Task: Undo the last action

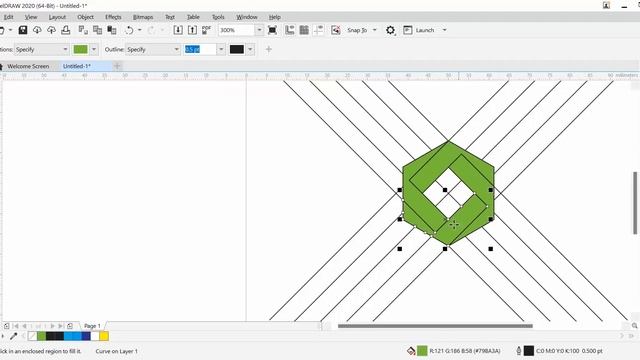Action: 129,30
